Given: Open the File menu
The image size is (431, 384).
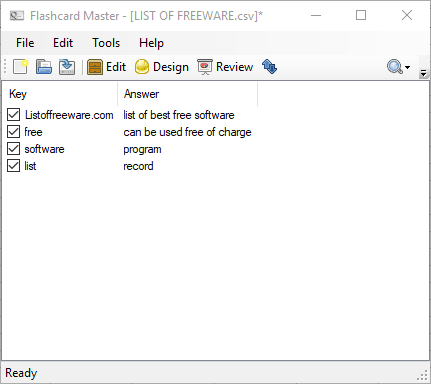Looking at the screenshot, I should [25, 43].
